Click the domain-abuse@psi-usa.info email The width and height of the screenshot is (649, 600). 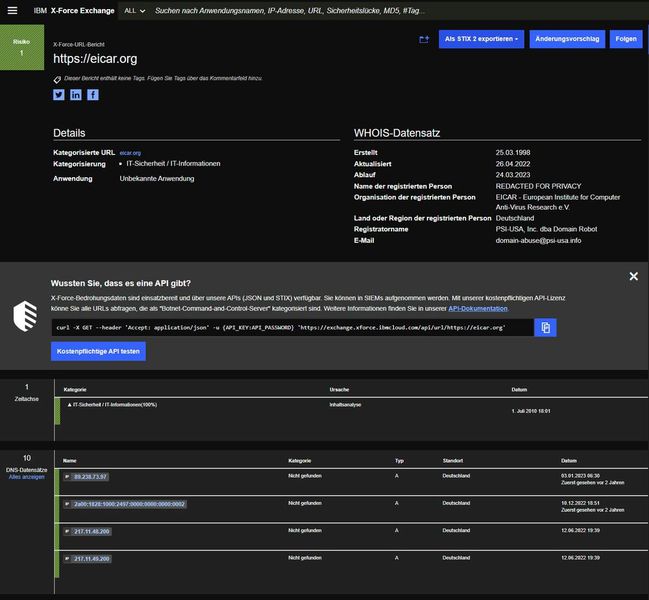coord(538,240)
